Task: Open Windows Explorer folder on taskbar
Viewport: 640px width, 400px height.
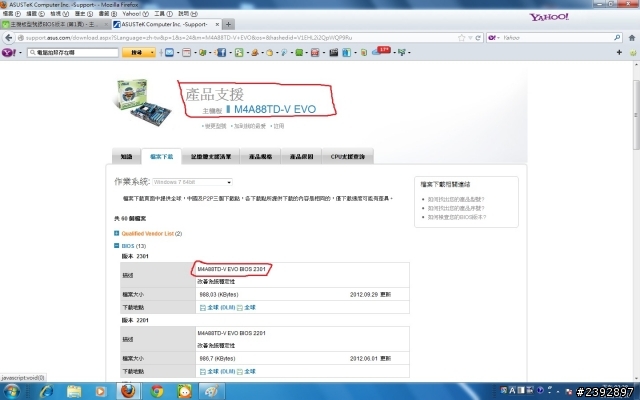Action: point(74,391)
